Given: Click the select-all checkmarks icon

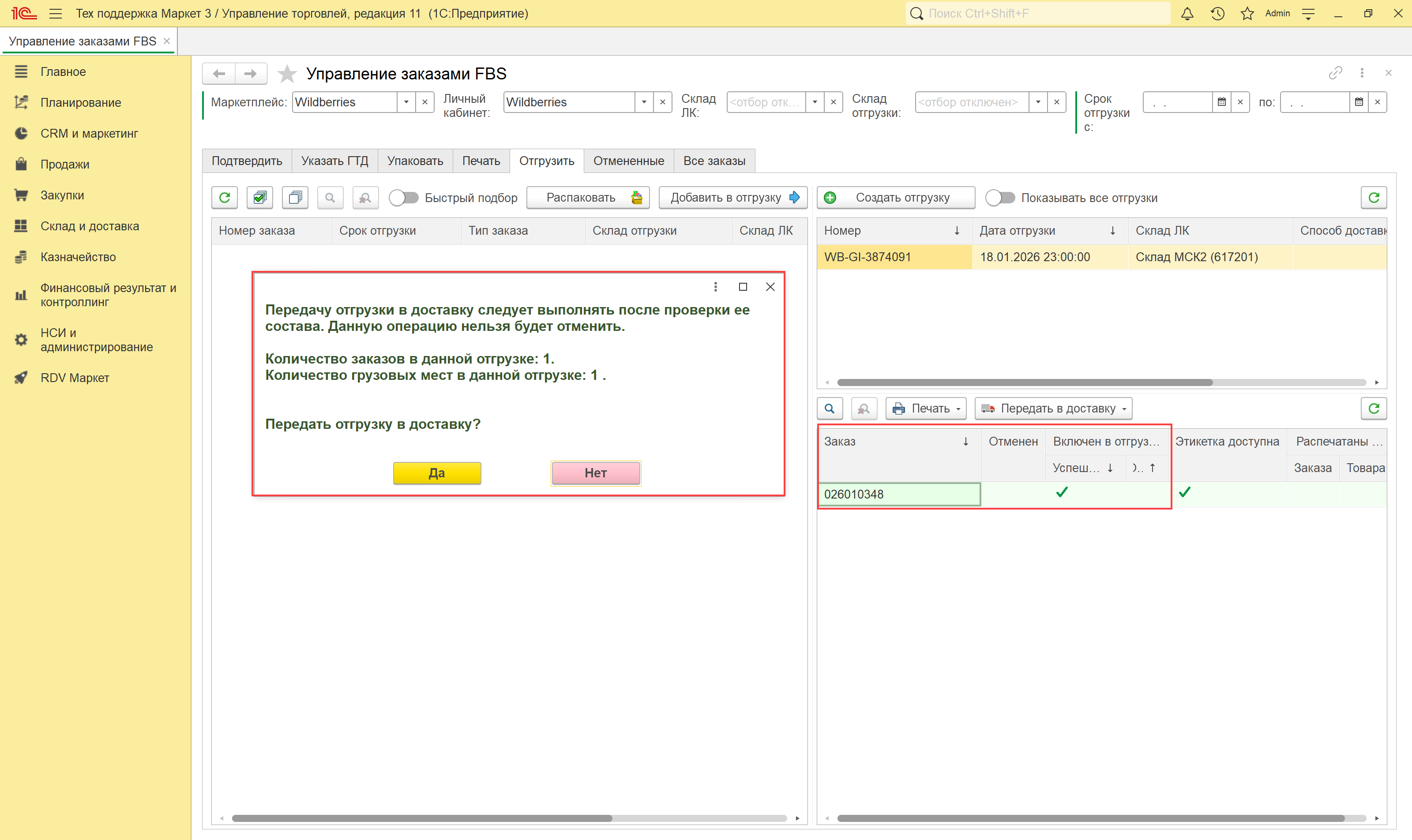Looking at the screenshot, I should tap(260, 198).
